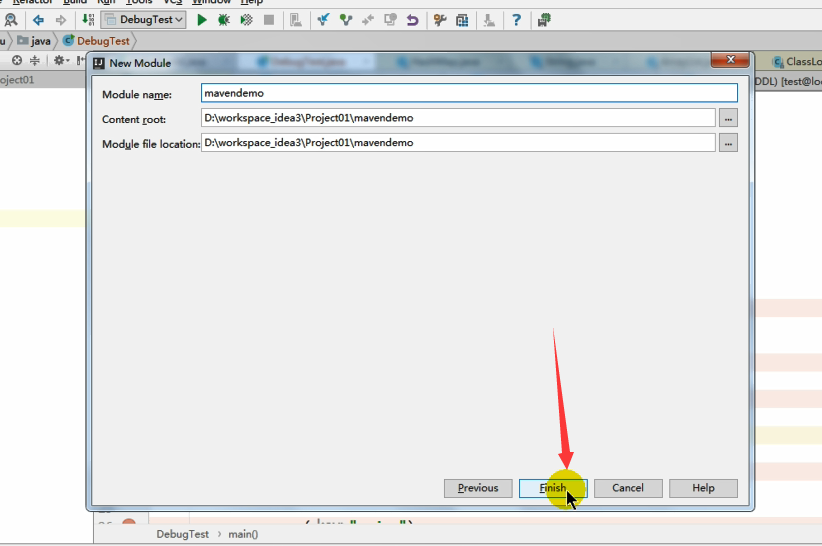The image size is (822, 546).
Task: Open Help with the blue question mark
Action: (516, 20)
